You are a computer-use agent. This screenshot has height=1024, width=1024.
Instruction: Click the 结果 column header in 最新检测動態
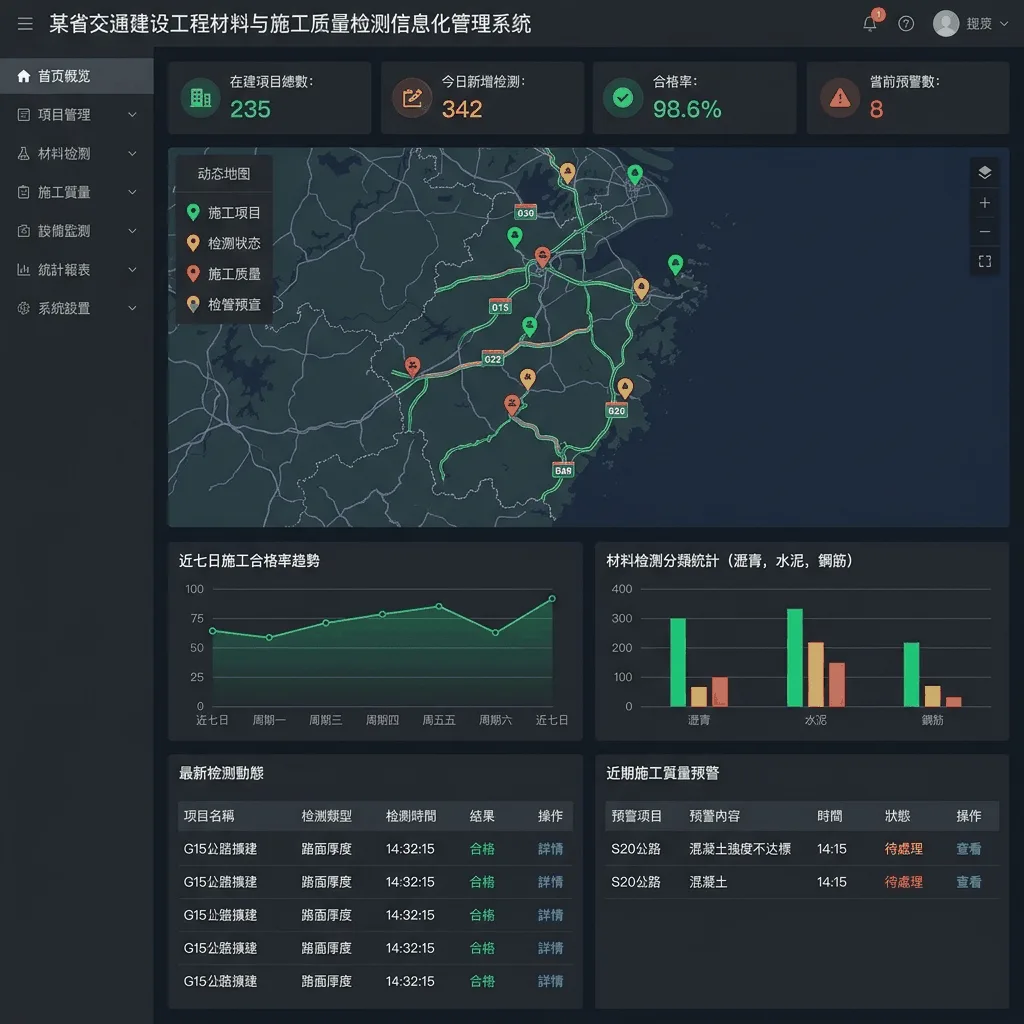coord(482,816)
